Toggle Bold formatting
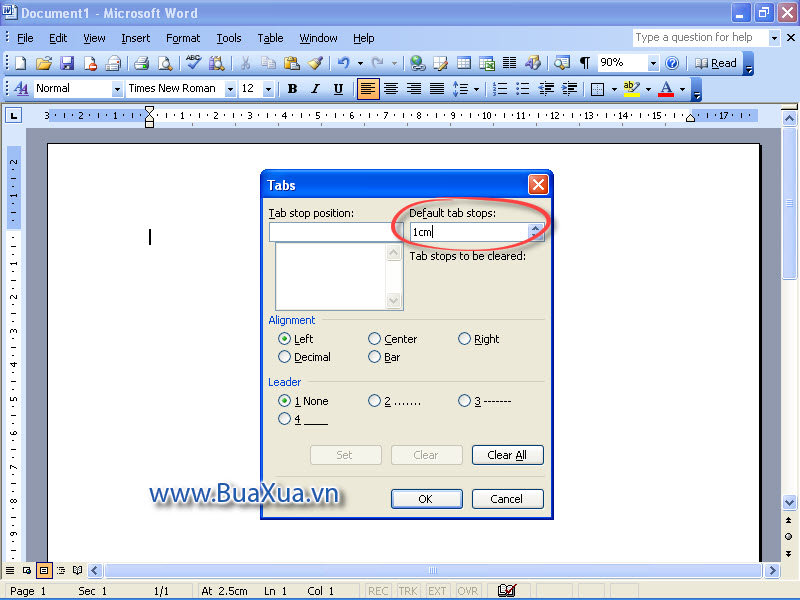 pyautogui.click(x=292, y=89)
